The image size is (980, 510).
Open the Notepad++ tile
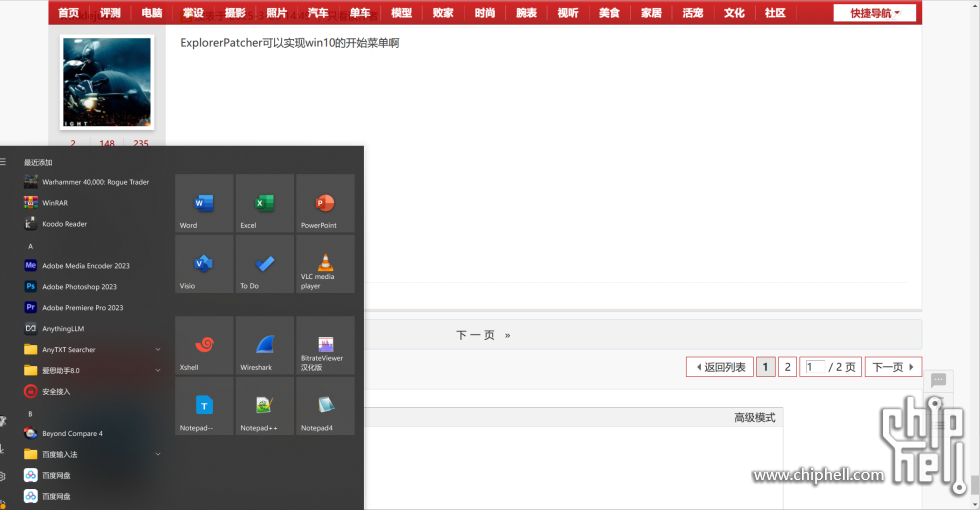pos(265,406)
